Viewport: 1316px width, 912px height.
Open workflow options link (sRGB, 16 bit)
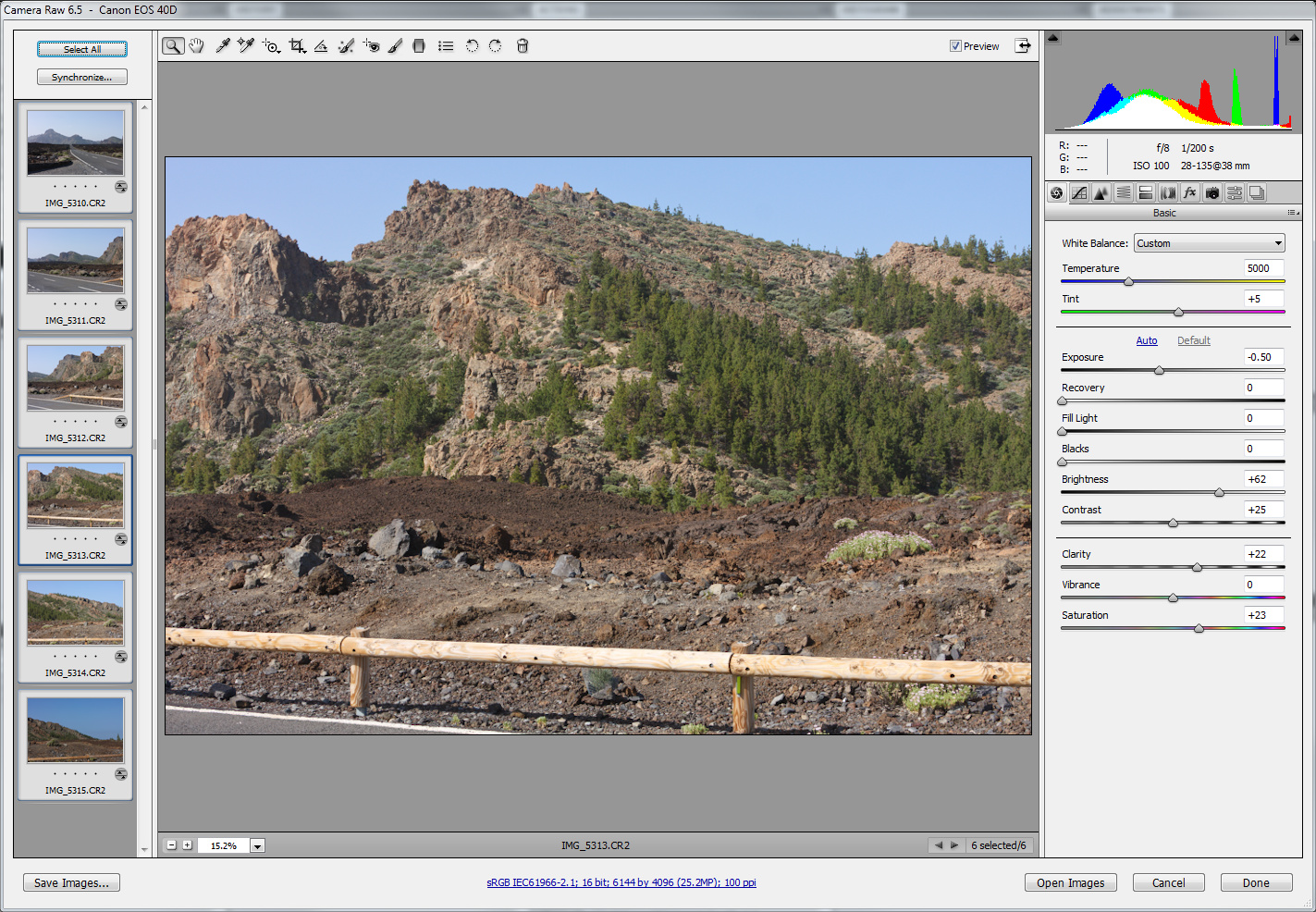click(x=621, y=882)
